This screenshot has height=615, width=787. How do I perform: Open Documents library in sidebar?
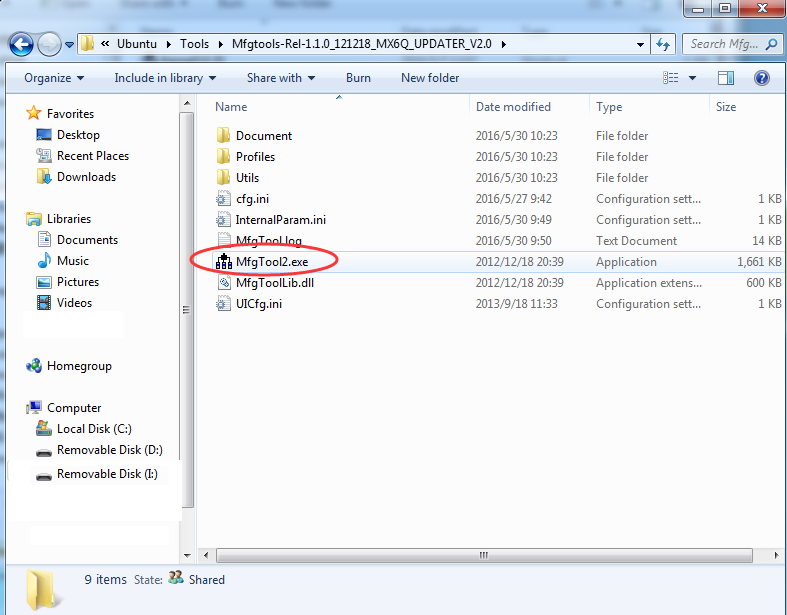[x=87, y=240]
